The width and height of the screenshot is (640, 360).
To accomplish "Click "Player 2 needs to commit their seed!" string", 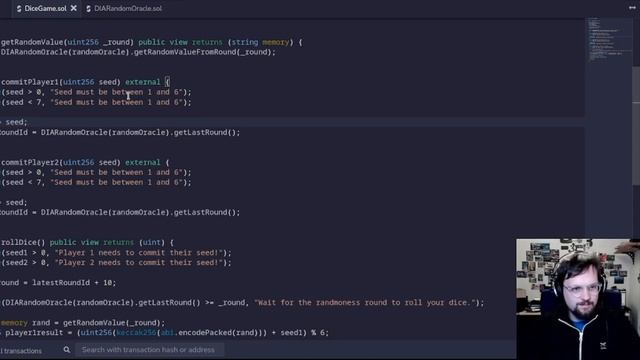I will pos(139,263).
